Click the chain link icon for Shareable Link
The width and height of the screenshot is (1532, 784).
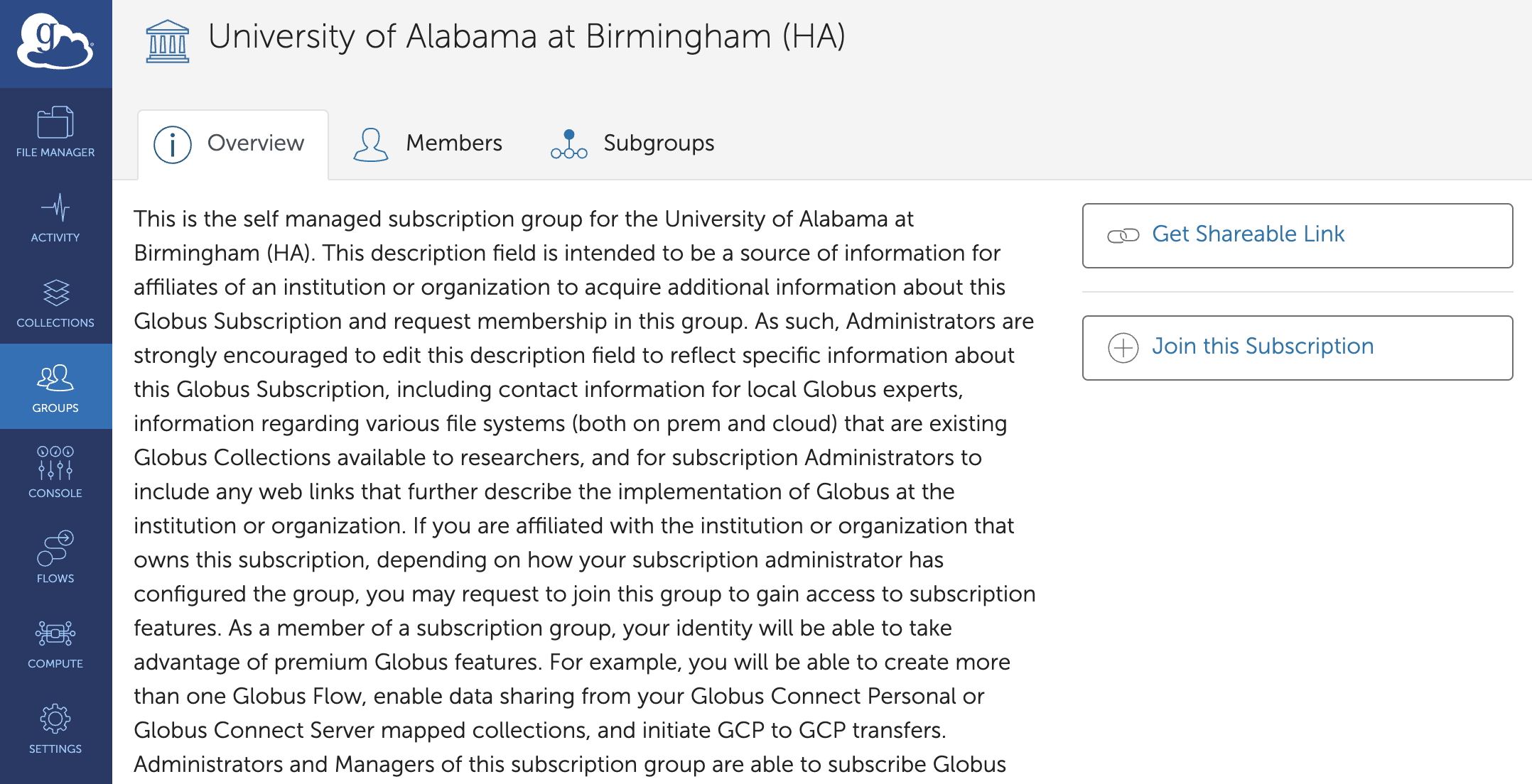click(1123, 236)
